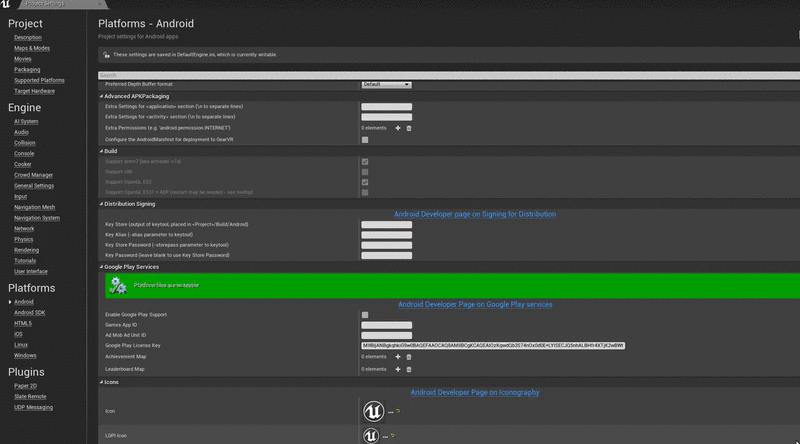800x444 pixels.
Task: Click the Key Password field
Action: 386,256
